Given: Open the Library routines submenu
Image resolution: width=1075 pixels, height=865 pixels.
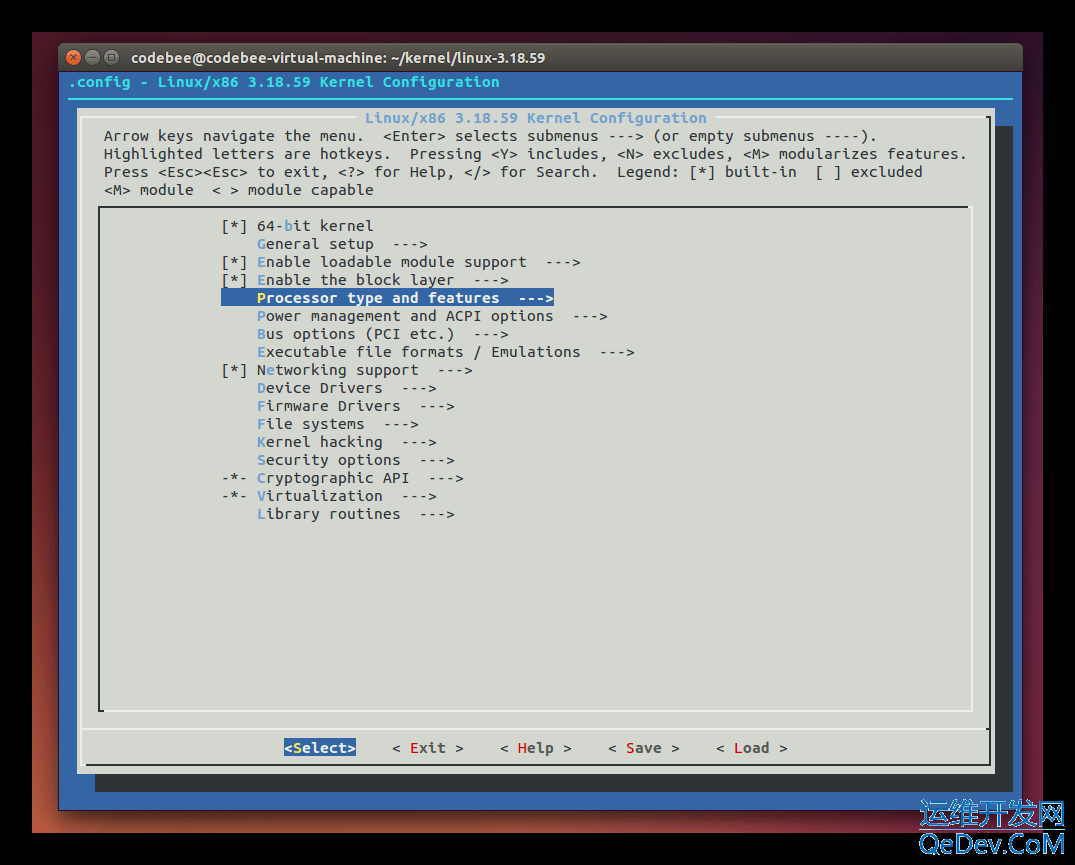Looking at the screenshot, I should pos(355,514).
